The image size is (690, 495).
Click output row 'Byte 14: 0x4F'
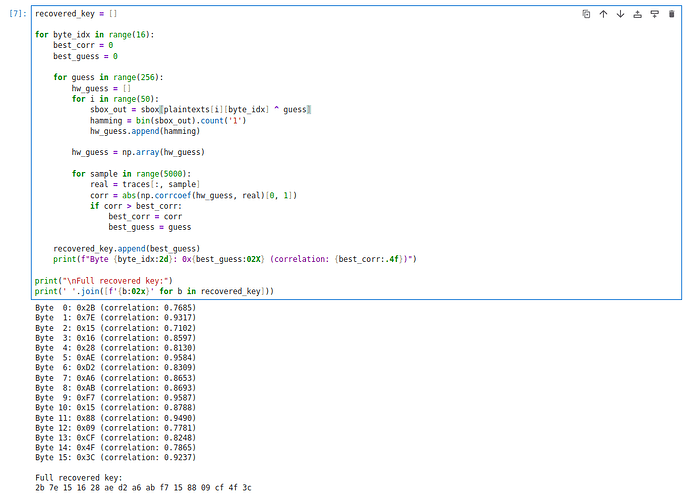115,447
